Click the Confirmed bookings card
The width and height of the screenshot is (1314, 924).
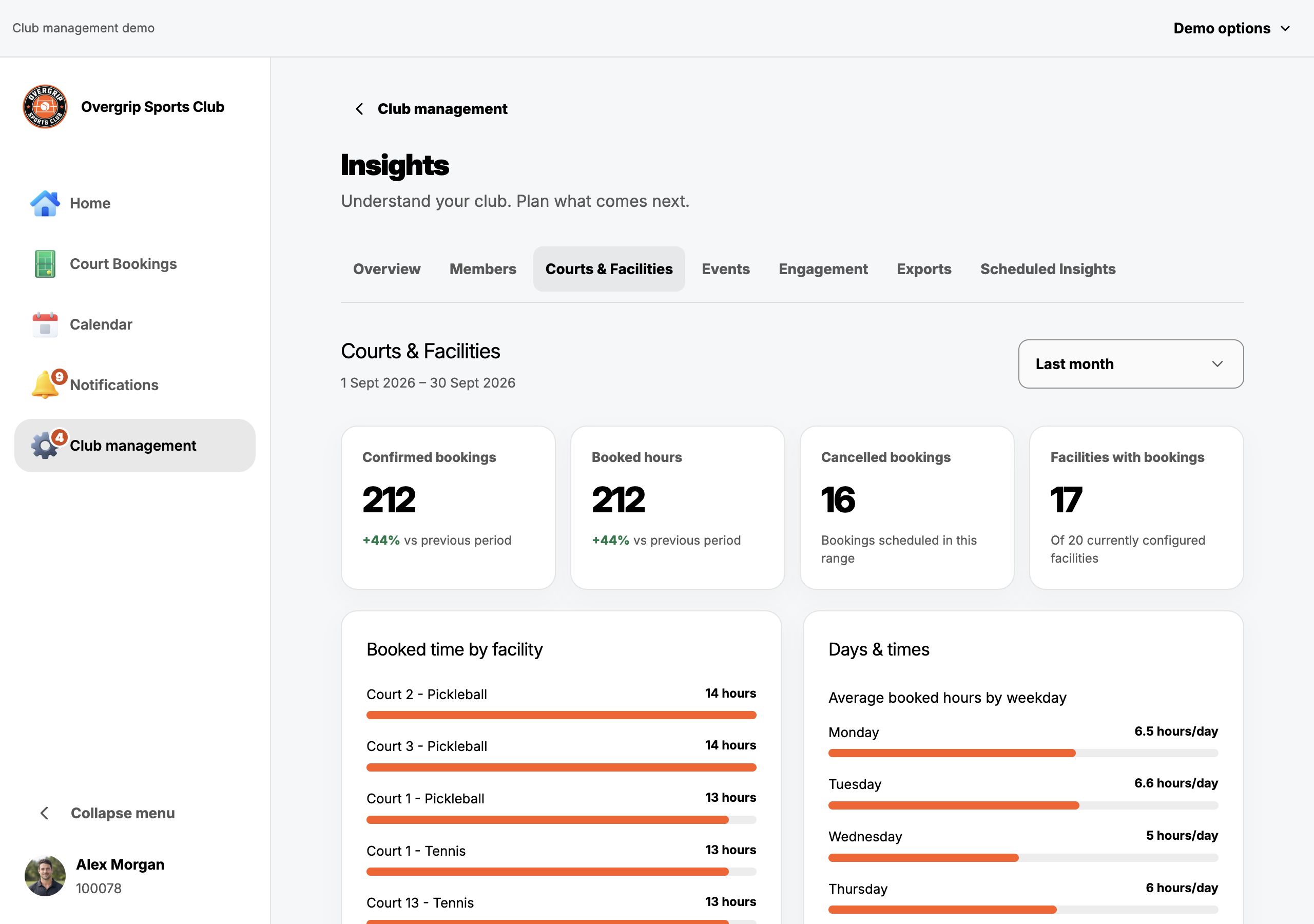click(x=448, y=508)
